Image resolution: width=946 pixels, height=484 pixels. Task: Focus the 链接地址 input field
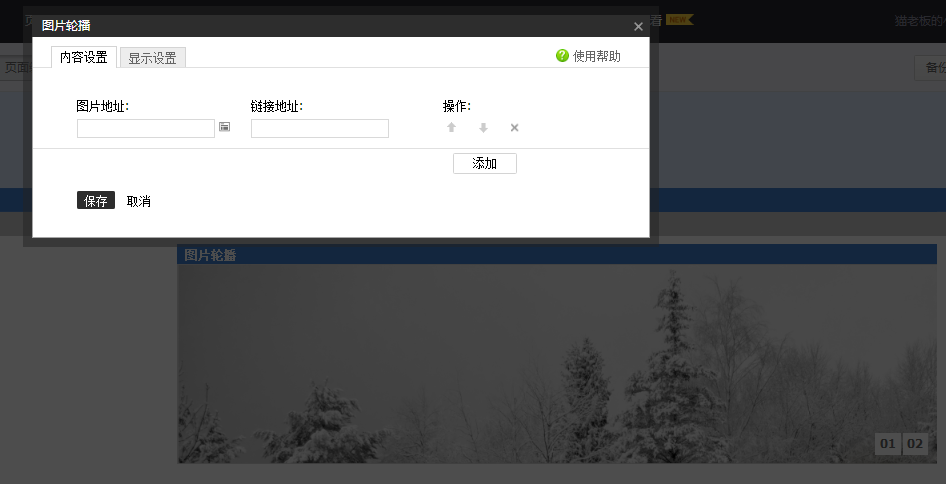[320, 128]
